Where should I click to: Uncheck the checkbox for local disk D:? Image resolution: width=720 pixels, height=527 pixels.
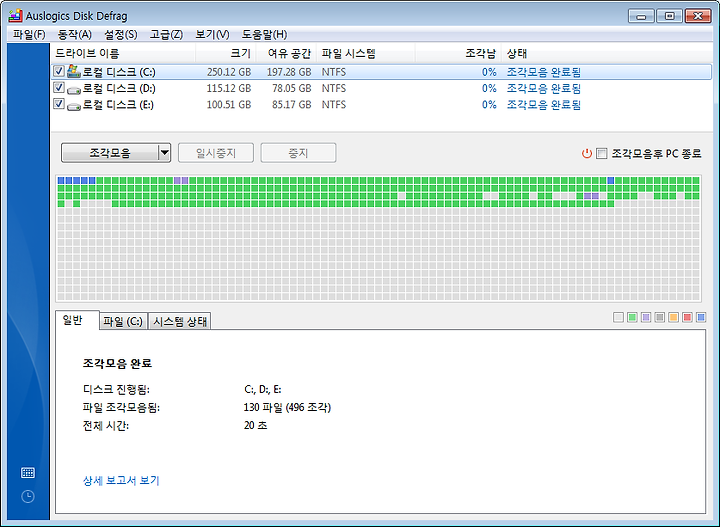[58, 88]
